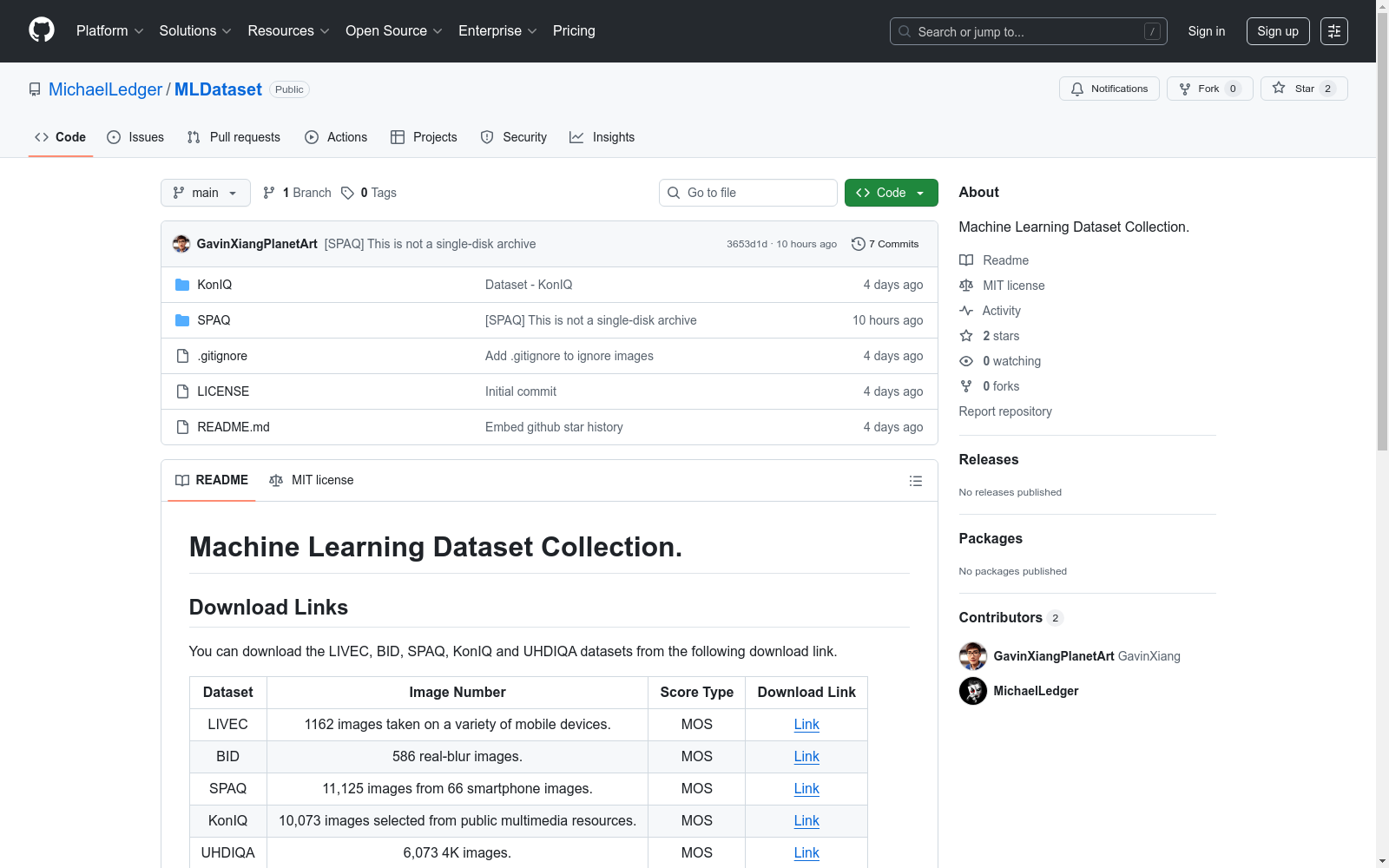
Task: Select the README tab
Action: pos(212,480)
